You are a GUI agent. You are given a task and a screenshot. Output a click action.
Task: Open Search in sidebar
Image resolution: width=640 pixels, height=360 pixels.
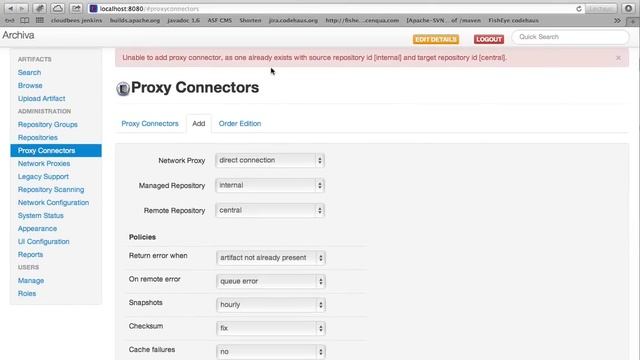pos(29,72)
